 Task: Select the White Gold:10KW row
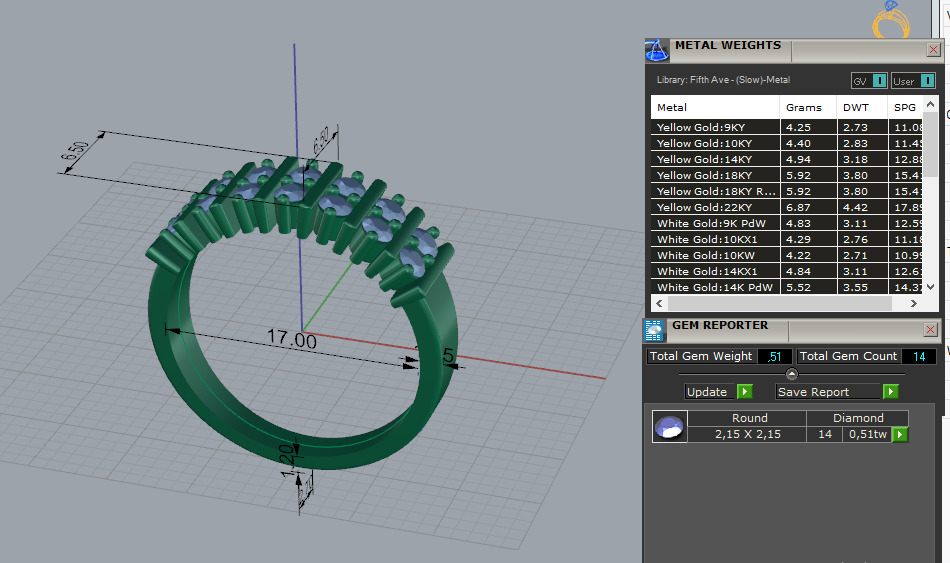pos(786,255)
